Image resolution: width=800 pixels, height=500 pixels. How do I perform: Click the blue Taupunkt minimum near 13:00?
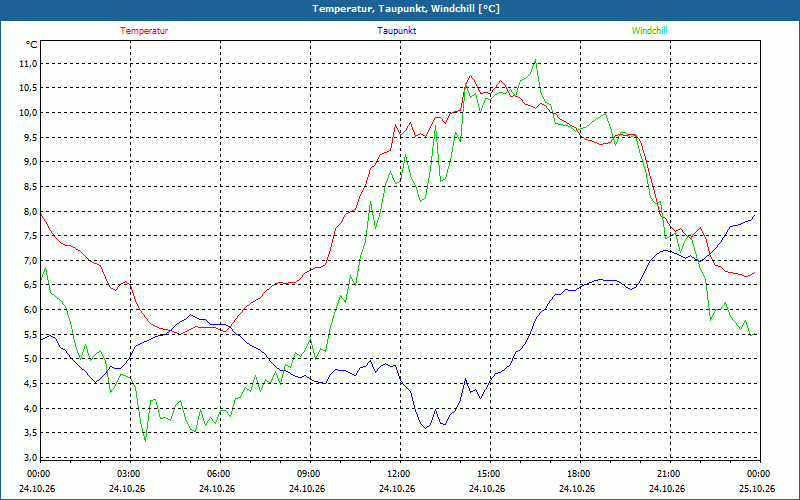tap(426, 428)
